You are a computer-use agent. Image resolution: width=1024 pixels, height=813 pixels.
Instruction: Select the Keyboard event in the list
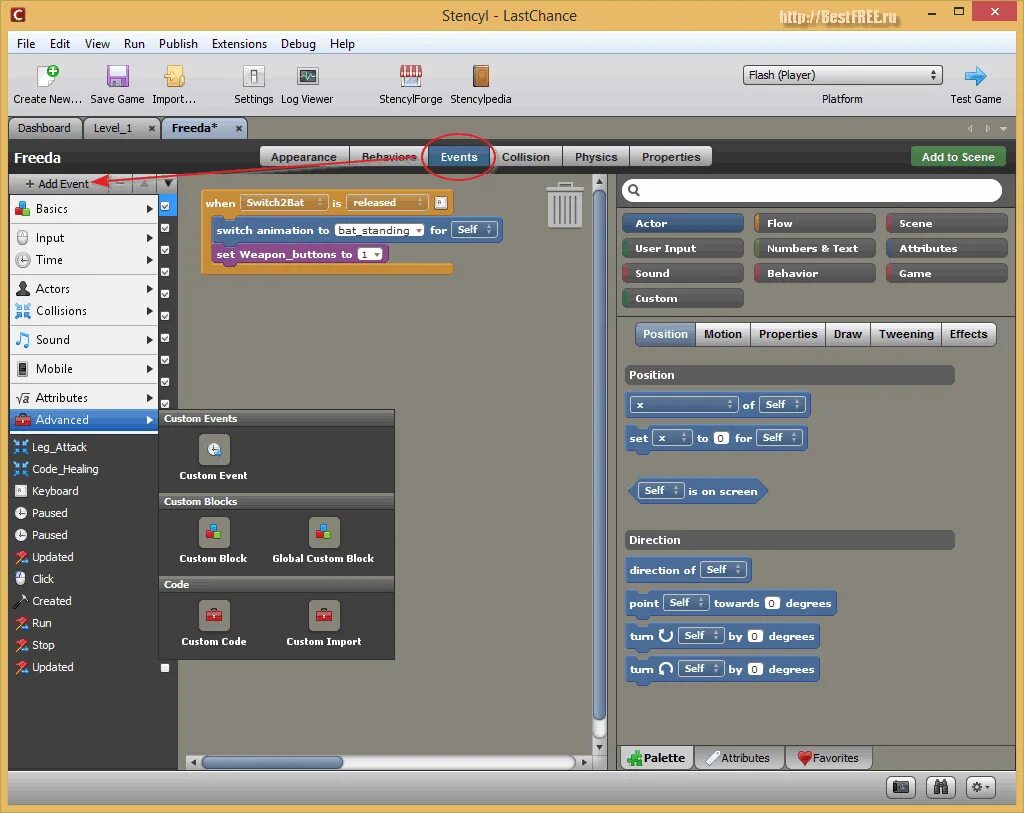click(55, 491)
